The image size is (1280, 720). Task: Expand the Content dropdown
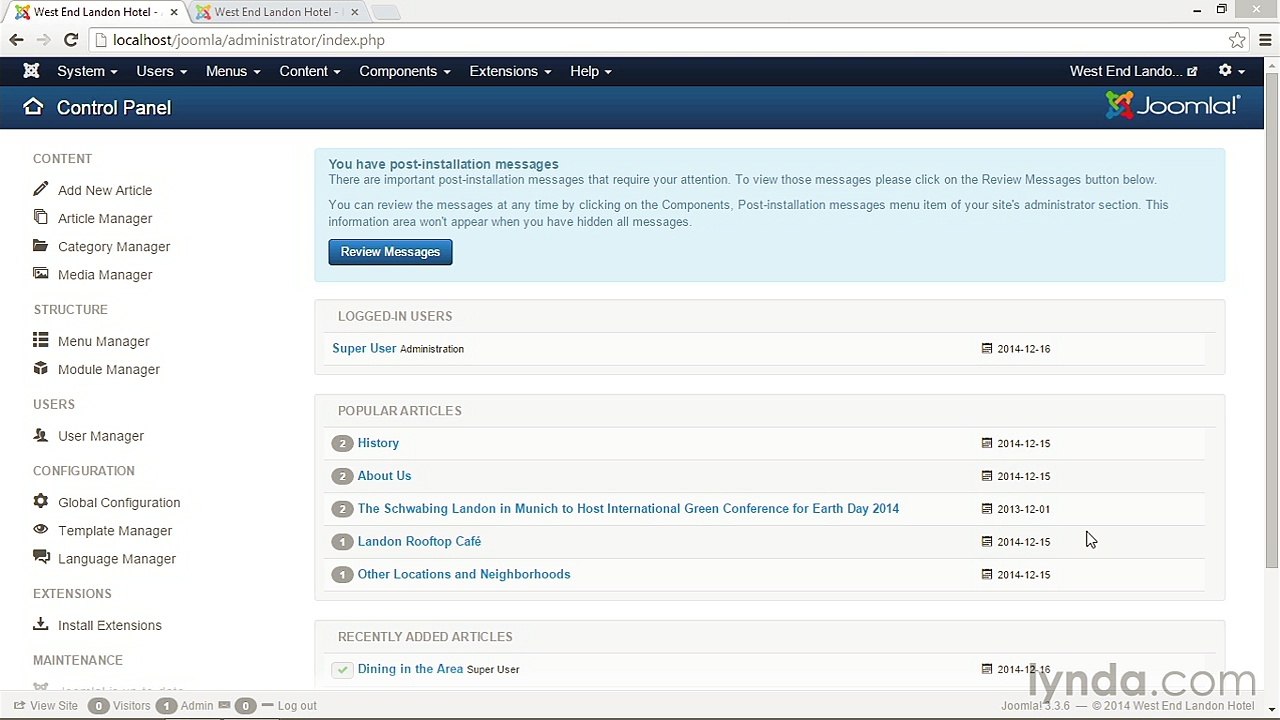coord(310,71)
